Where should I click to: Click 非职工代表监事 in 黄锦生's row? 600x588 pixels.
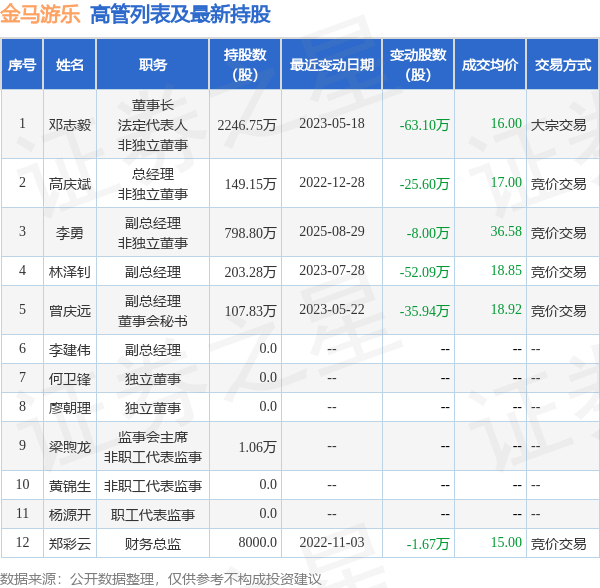pyautogui.click(x=153, y=486)
